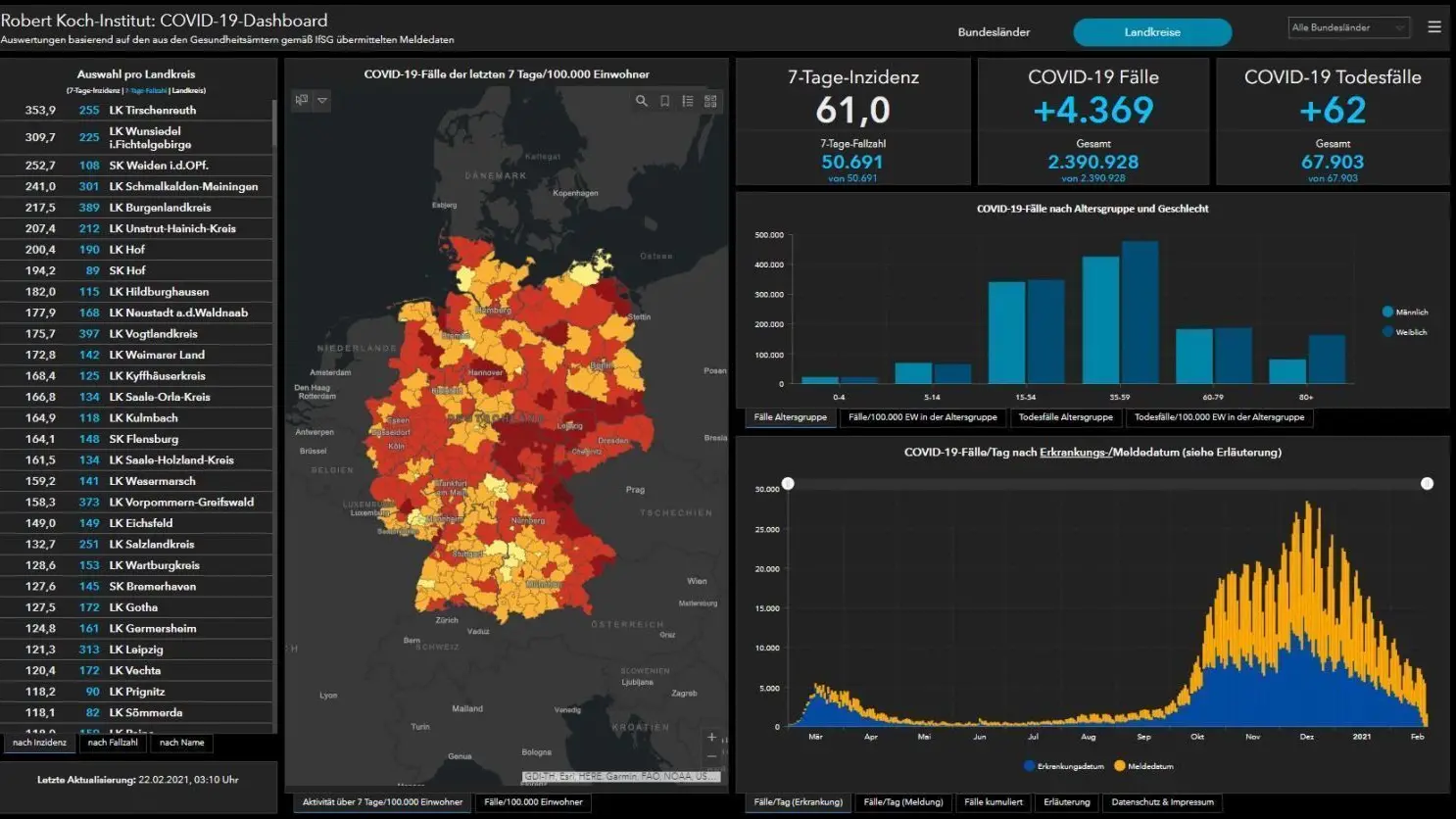Click the left handle of timeline slider

pos(788,484)
